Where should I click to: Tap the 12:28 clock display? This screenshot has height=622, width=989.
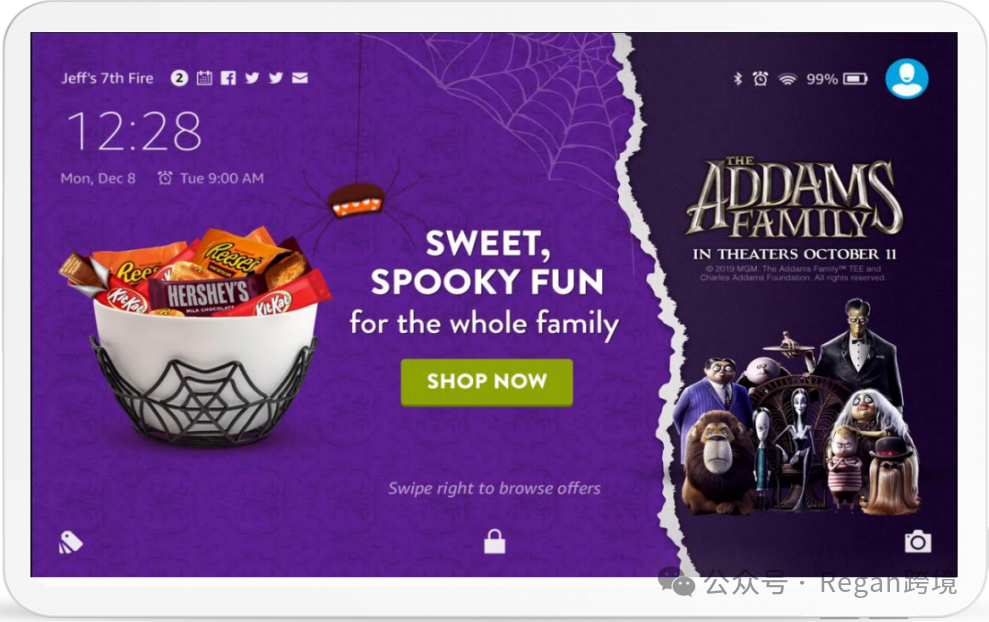134,131
